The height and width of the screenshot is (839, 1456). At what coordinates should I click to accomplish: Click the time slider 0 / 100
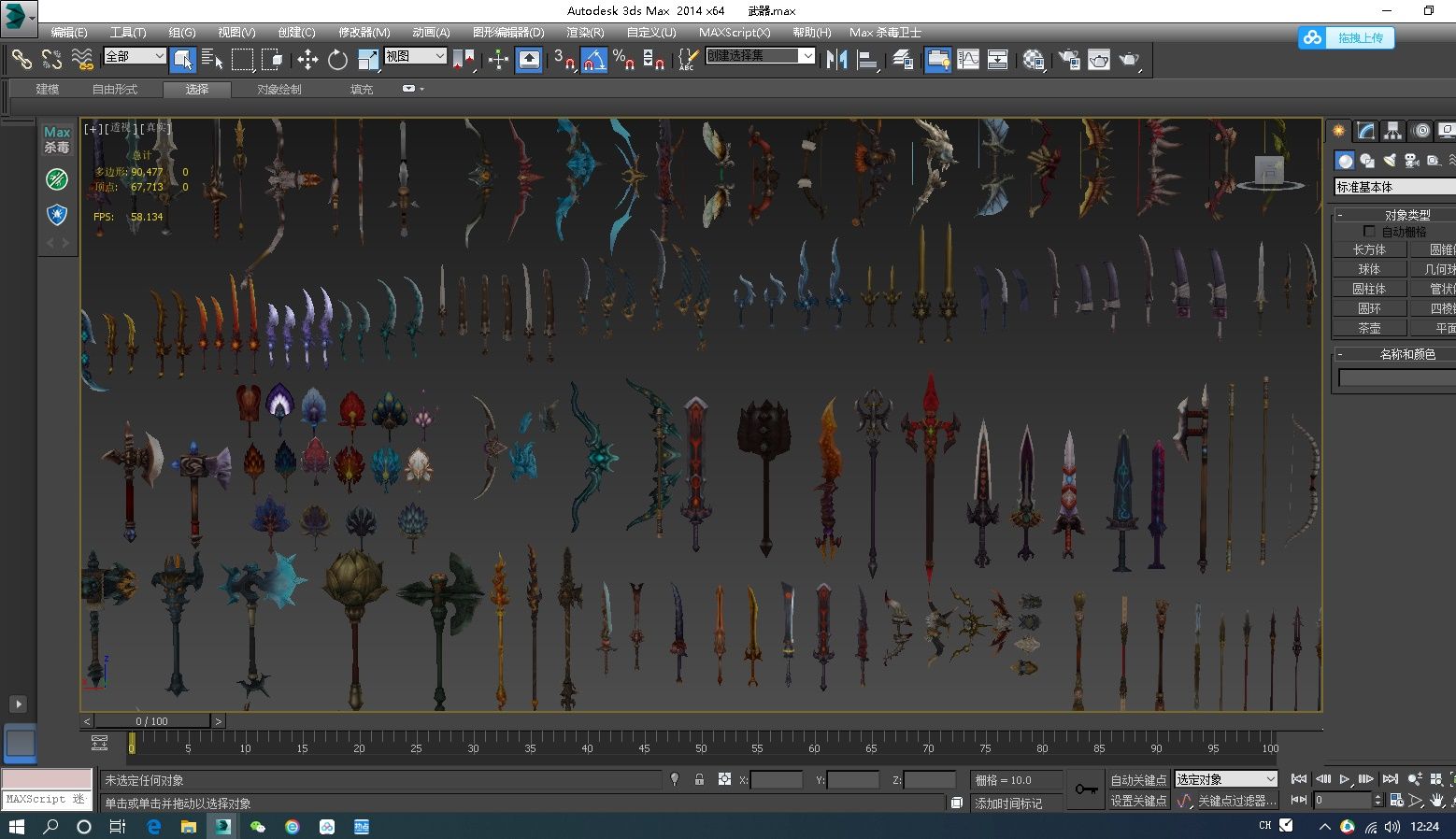[151, 721]
